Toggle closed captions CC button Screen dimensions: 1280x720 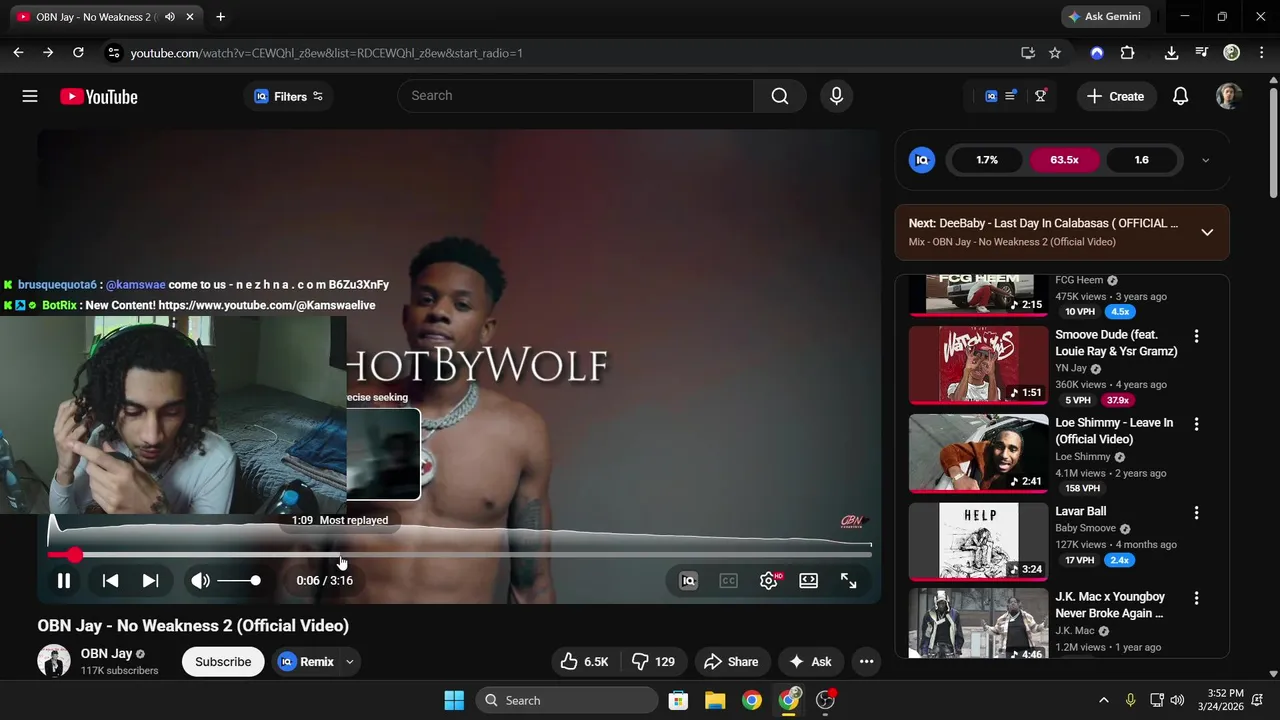(x=729, y=581)
